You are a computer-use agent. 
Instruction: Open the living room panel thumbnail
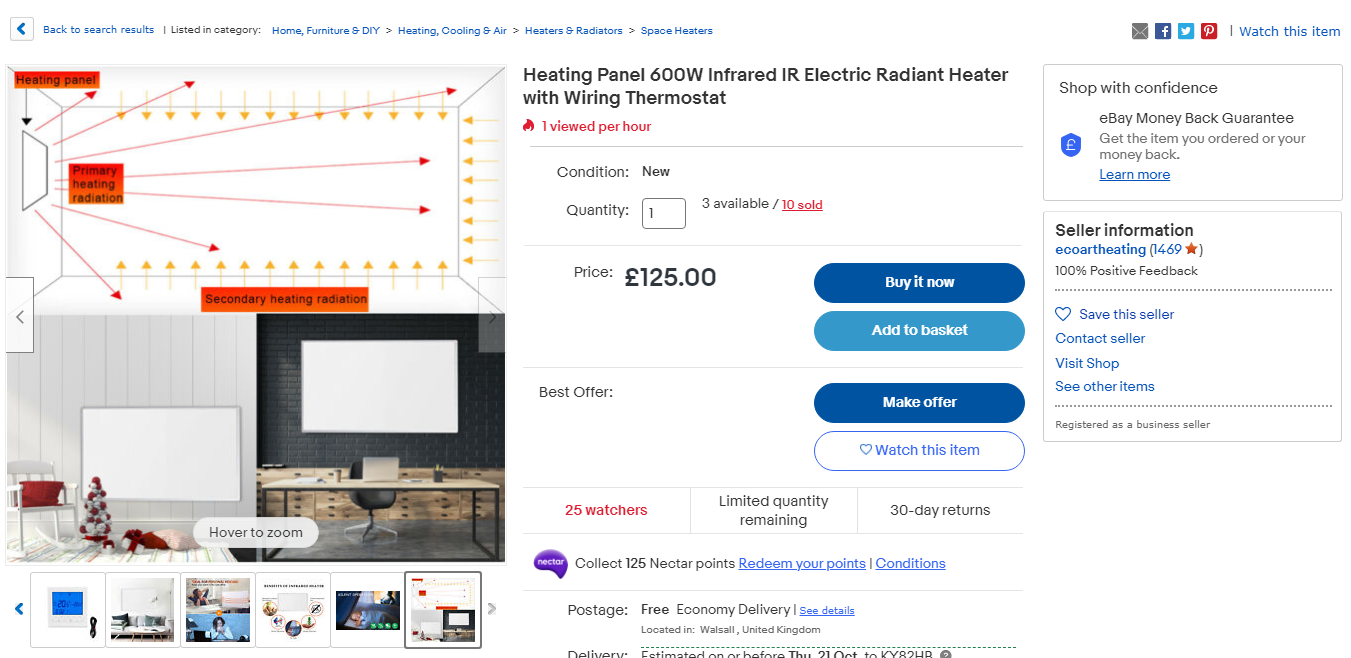[143, 609]
